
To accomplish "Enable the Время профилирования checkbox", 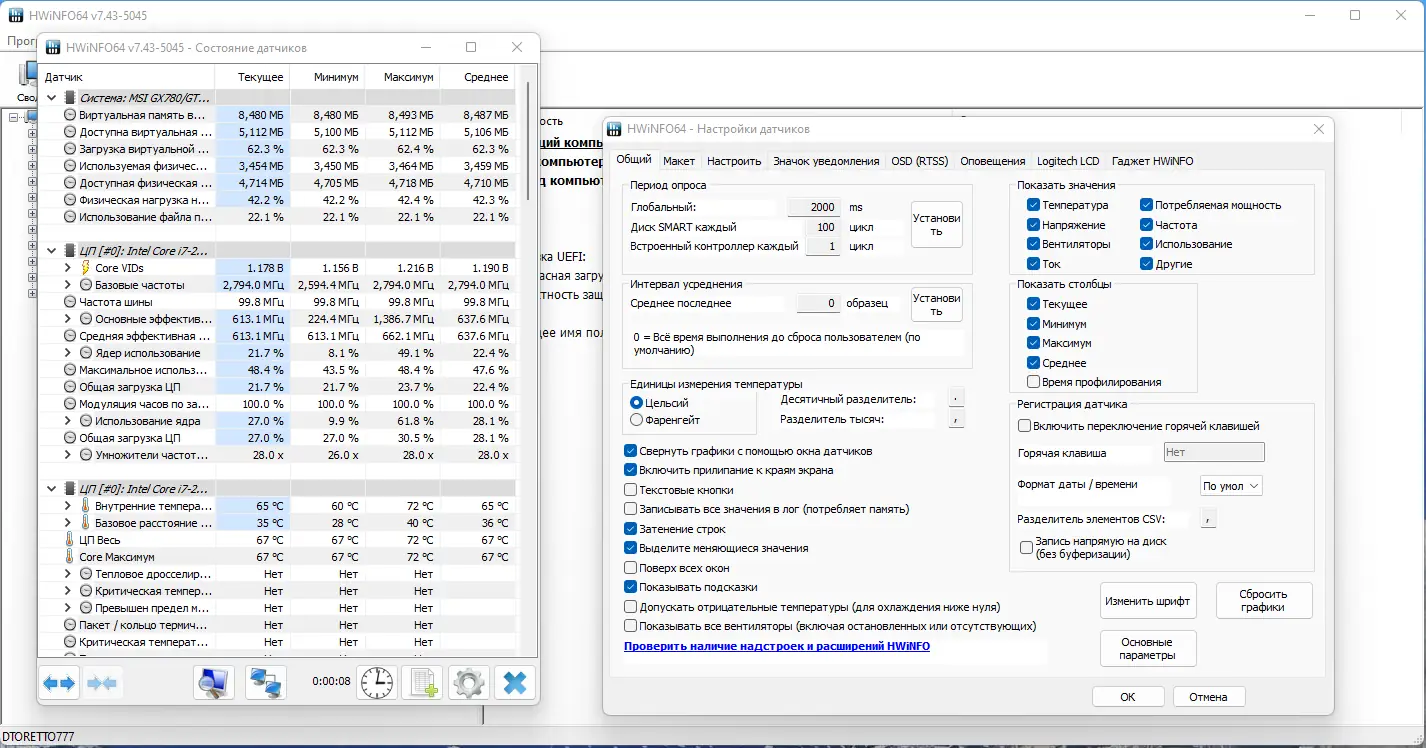I will click(x=1033, y=382).
